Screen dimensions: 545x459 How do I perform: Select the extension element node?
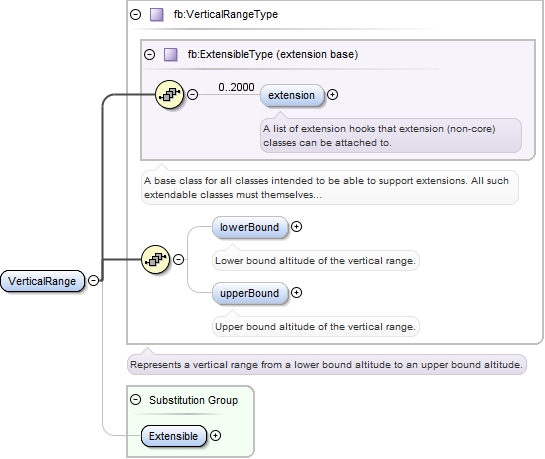pos(292,95)
